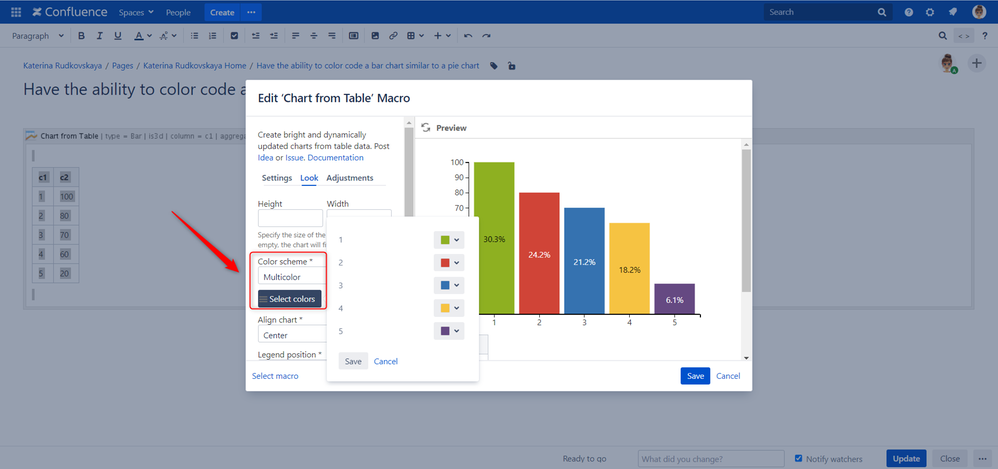The image size is (998, 469).
Task: Switch to the Adjustments tab
Action: click(350, 178)
